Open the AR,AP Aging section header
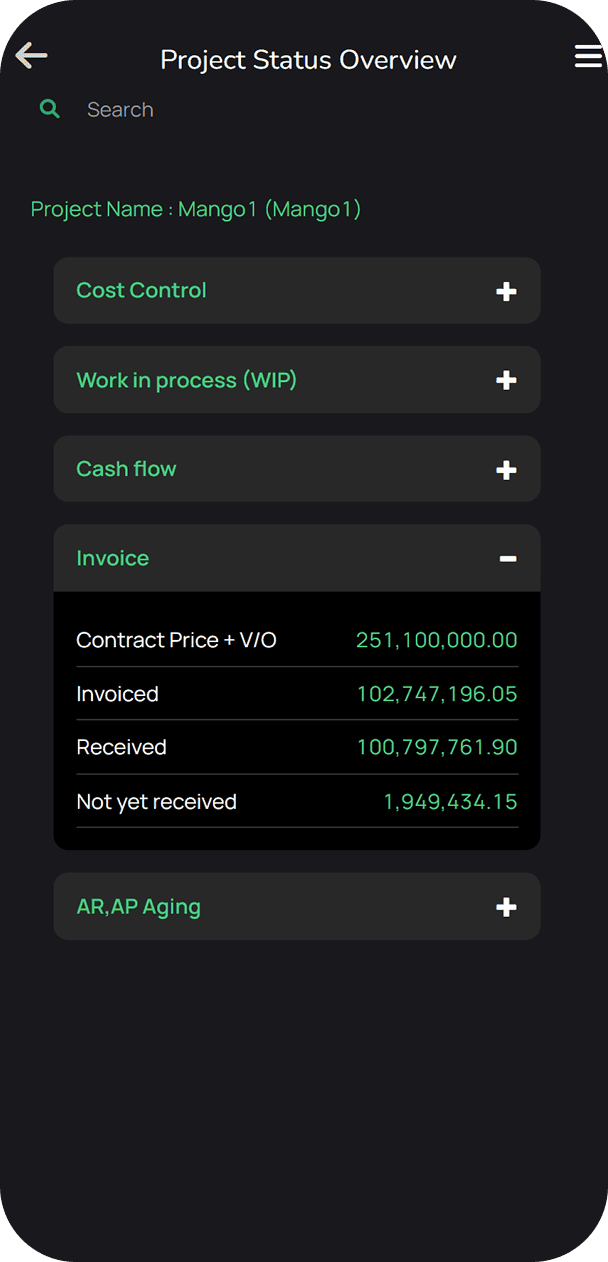608x1262 pixels. pos(138,907)
